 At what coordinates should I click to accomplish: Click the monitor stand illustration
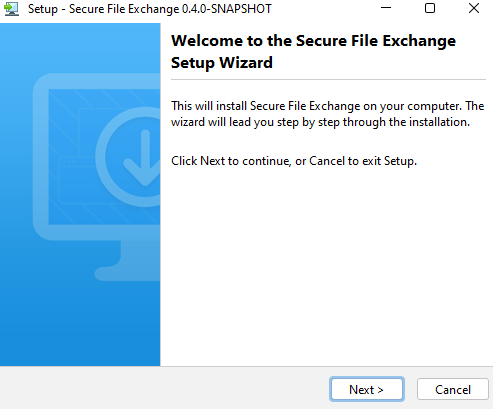point(129,261)
